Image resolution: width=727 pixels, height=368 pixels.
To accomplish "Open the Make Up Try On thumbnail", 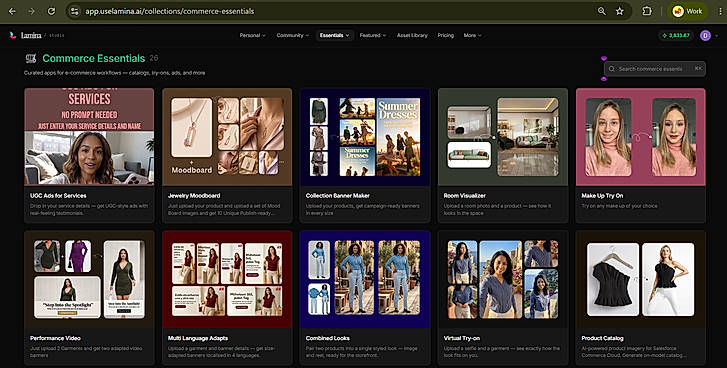I will (641, 137).
